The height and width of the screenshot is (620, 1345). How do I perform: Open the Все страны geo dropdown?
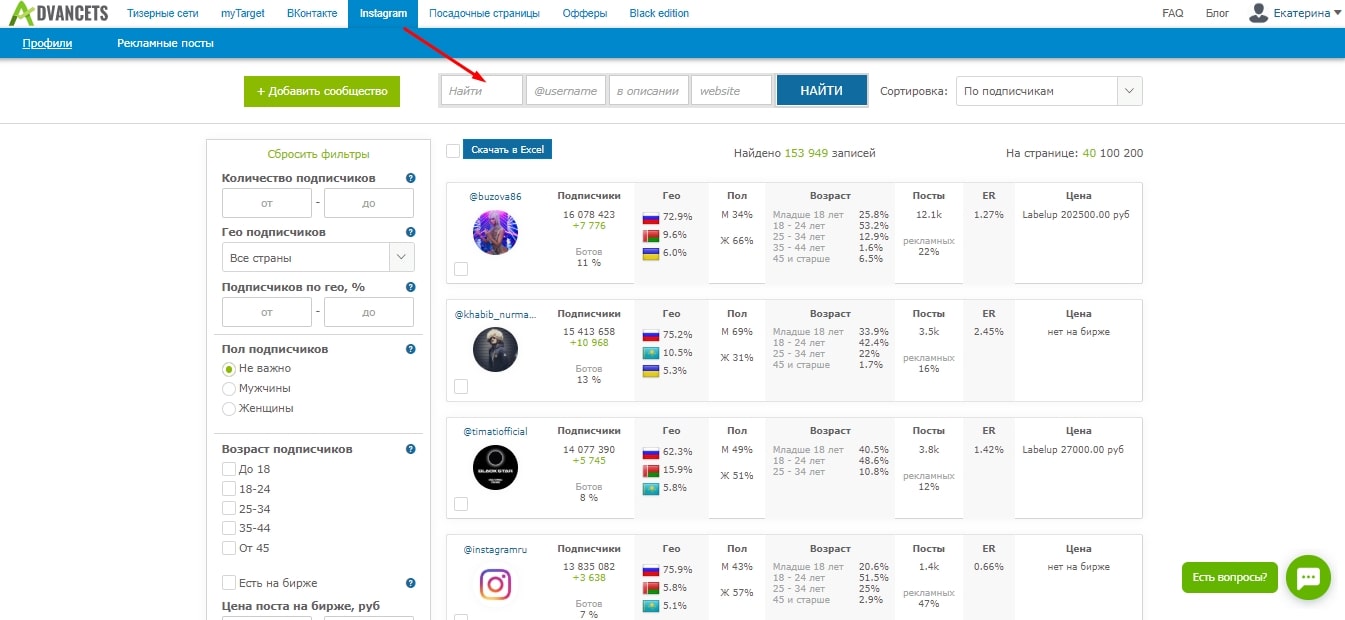click(x=318, y=258)
